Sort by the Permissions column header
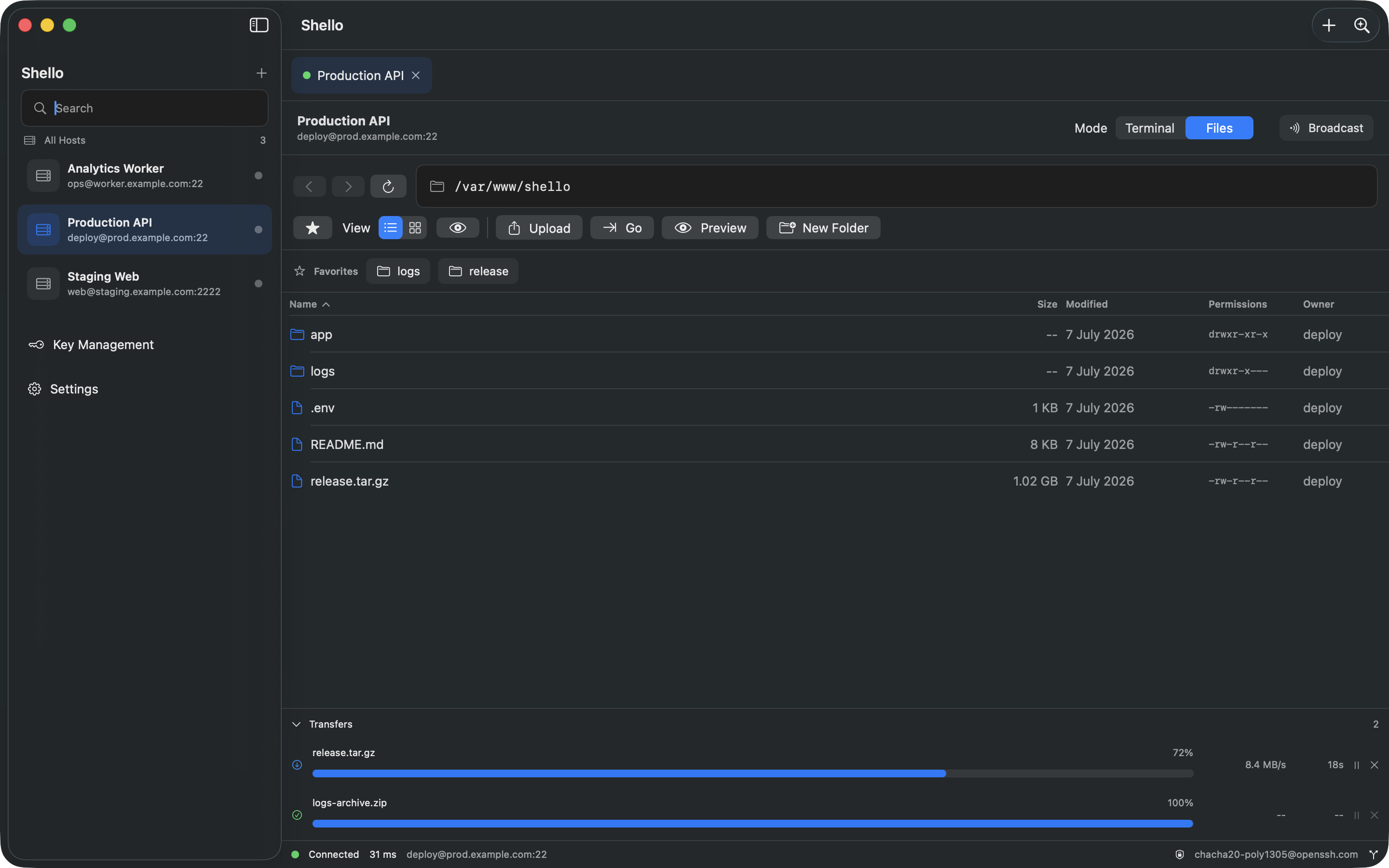1389x868 pixels. click(1238, 304)
